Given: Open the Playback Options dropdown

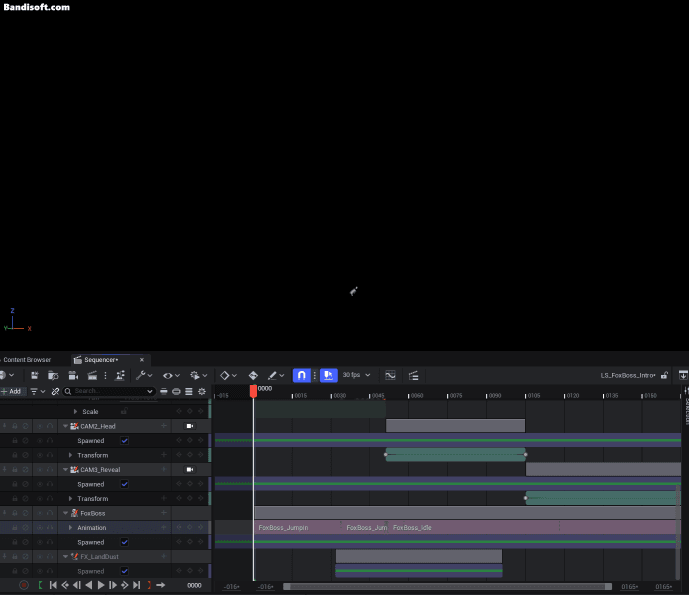Looking at the screenshot, I should coord(198,375).
